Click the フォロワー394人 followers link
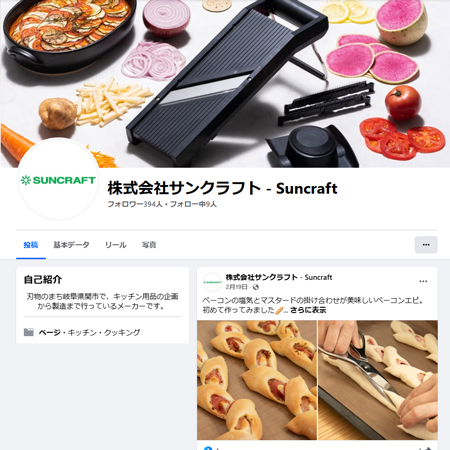Image resolution: width=450 pixels, height=450 pixels. tap(135, 204)
